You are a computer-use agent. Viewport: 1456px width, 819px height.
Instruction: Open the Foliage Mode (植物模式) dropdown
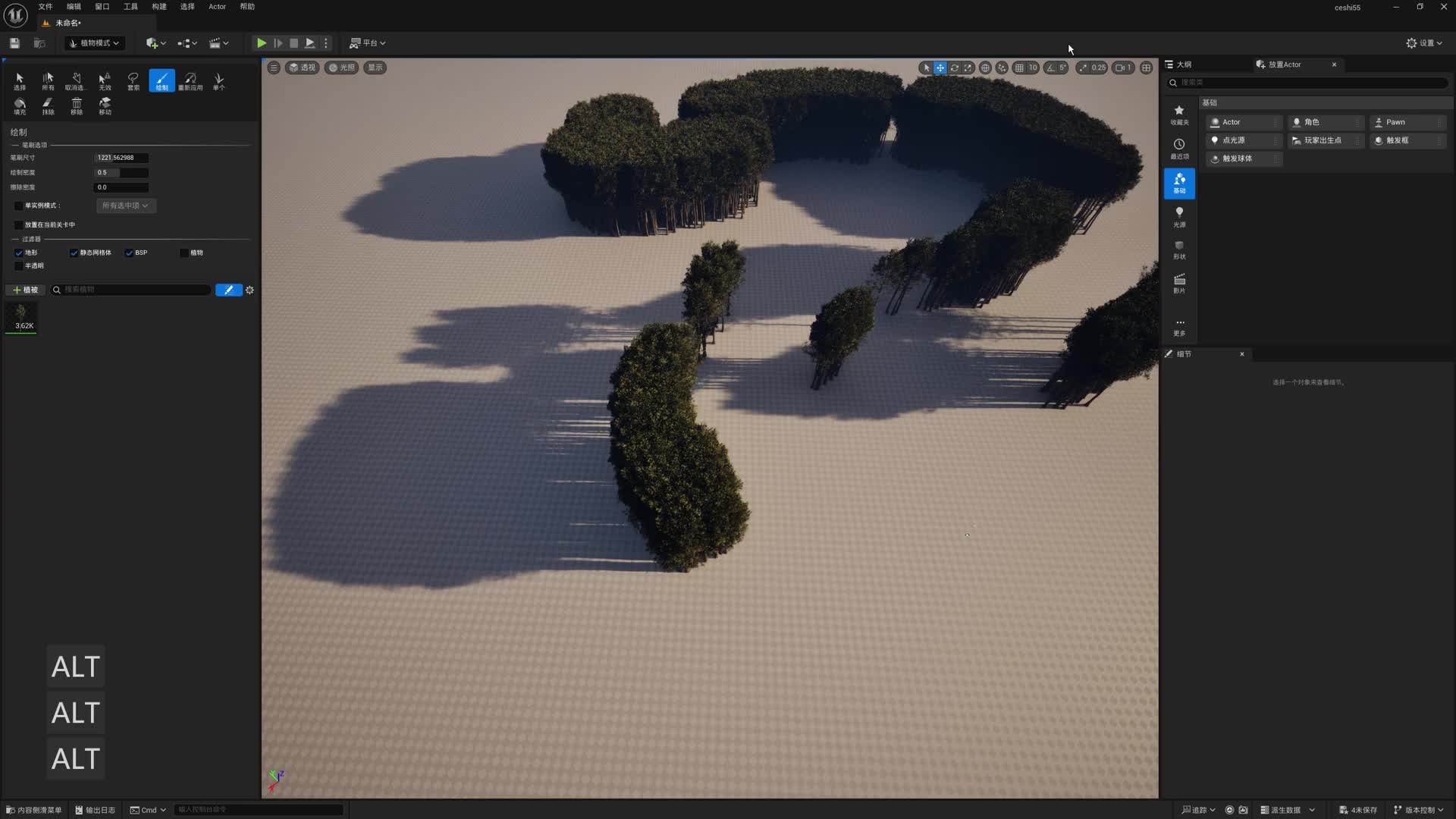coord(95,43)
